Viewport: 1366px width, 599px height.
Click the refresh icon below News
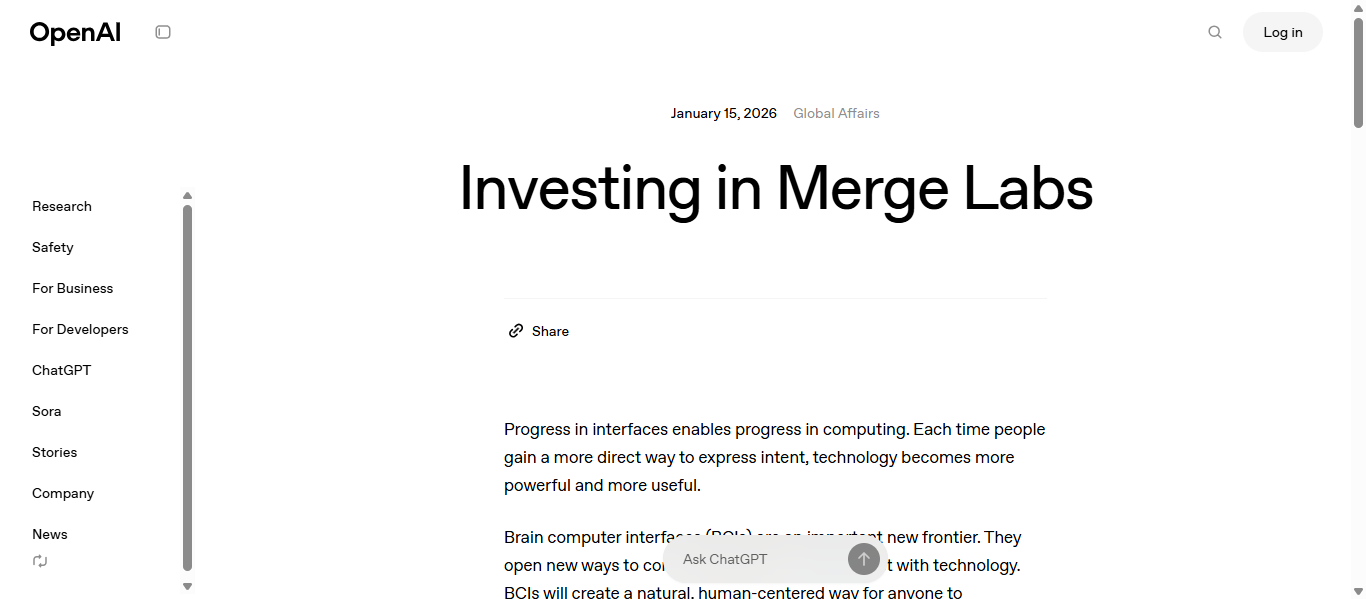40,561
